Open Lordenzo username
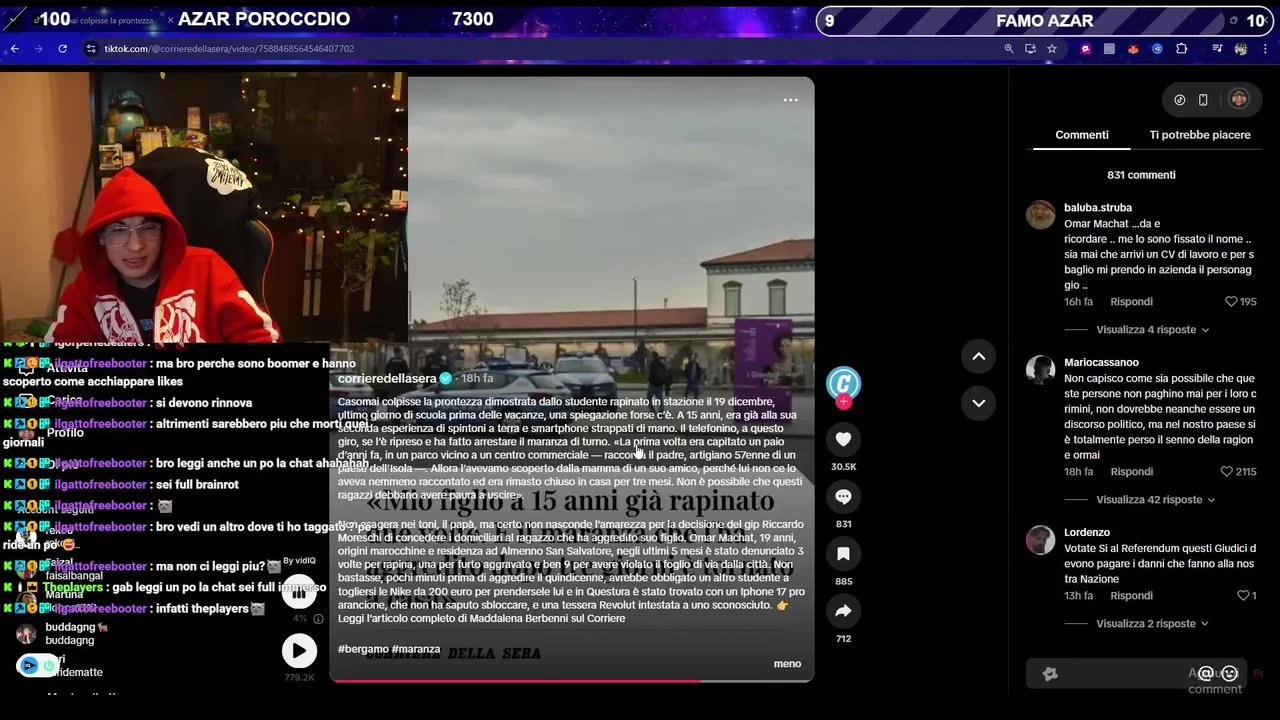 coord(1087,532)
